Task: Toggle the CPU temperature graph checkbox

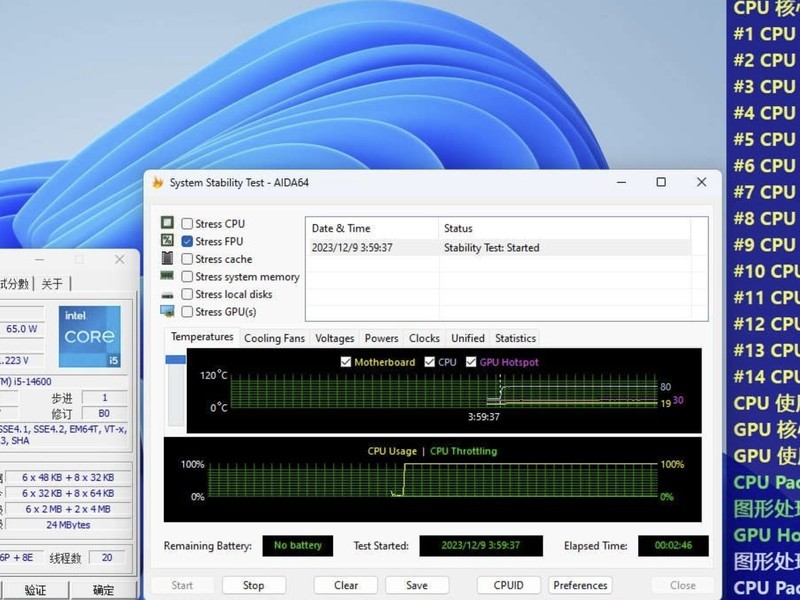Action: tap(429, 362)
